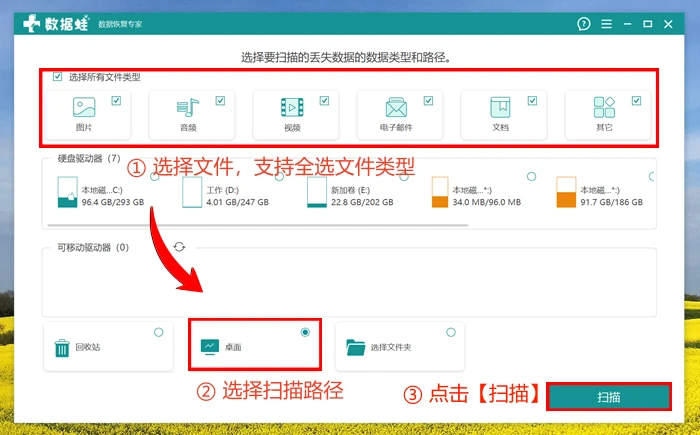Select the 文档 (Documents) file type icon
The image size is (700, 435).
500,108
